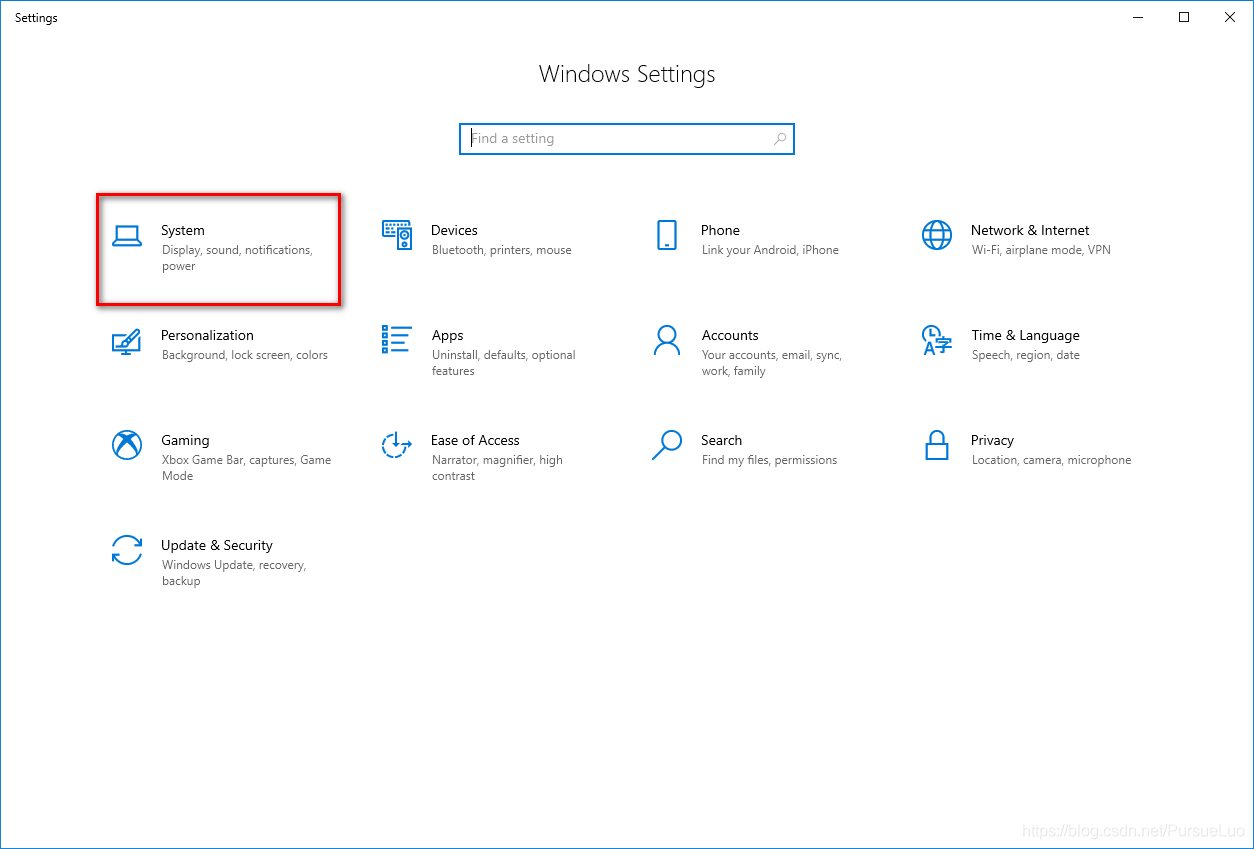Click "Background, lock screen, colors" description
The image size is (1254, 849).
pos(245,355)
